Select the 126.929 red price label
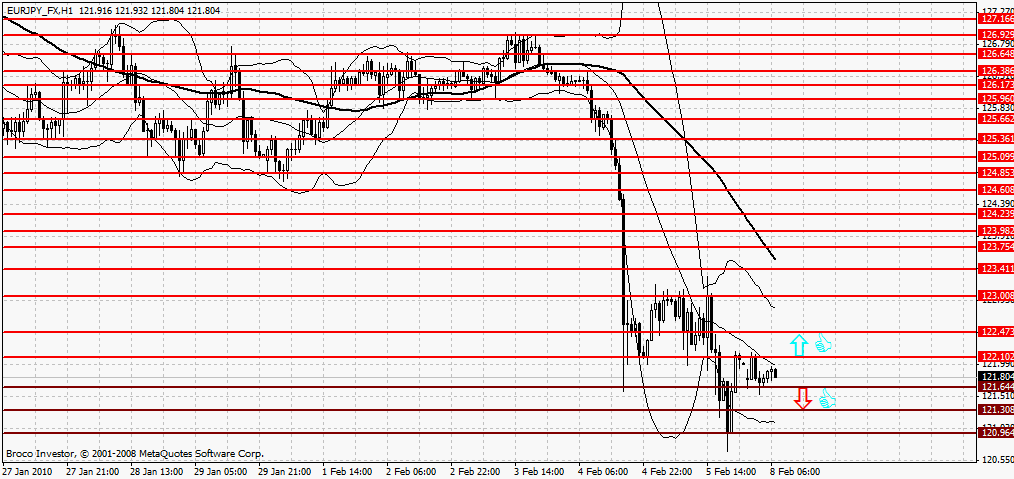This screenshot has width=1014, height=479. click(997, 34)
